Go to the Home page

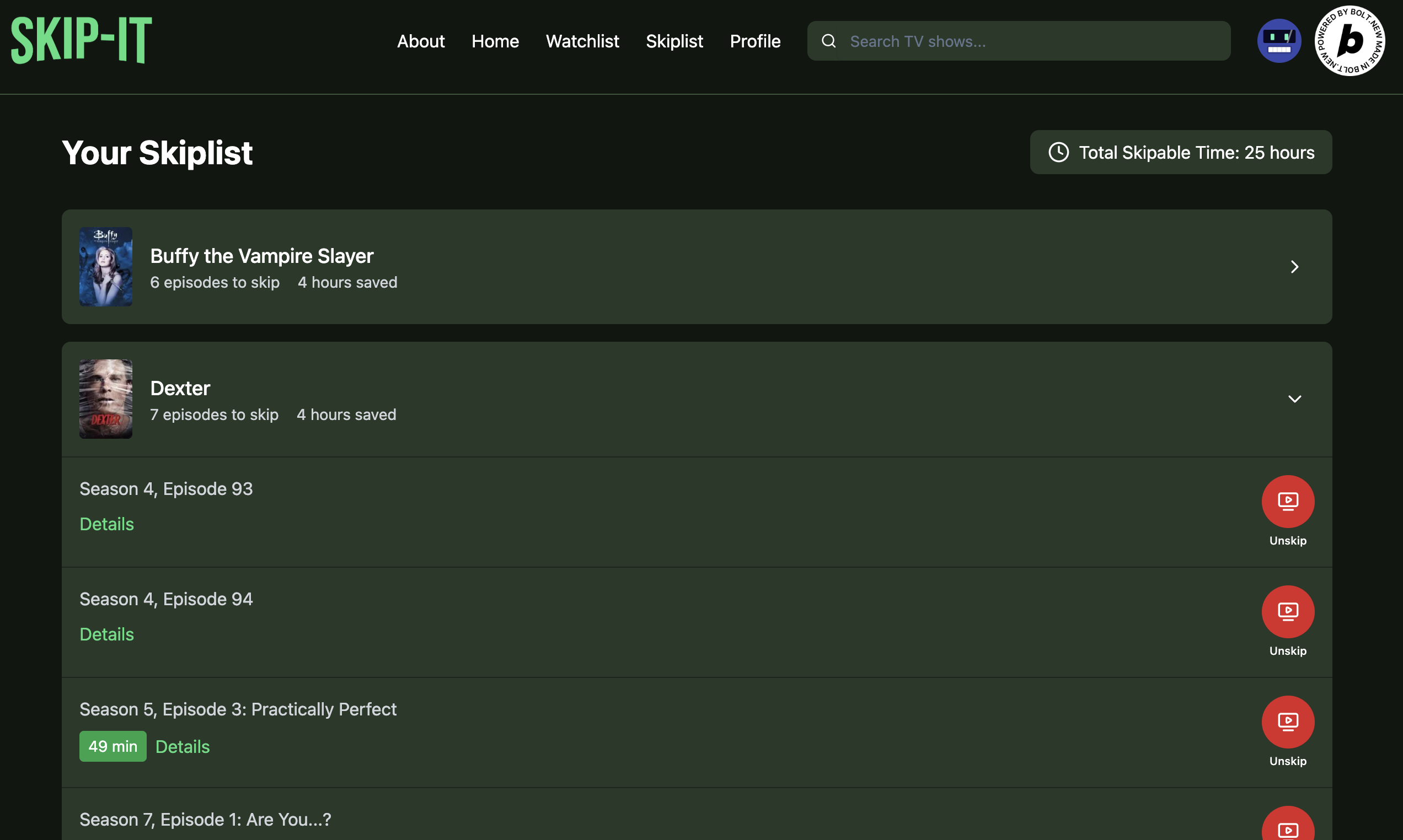click(x=495, y=41)
